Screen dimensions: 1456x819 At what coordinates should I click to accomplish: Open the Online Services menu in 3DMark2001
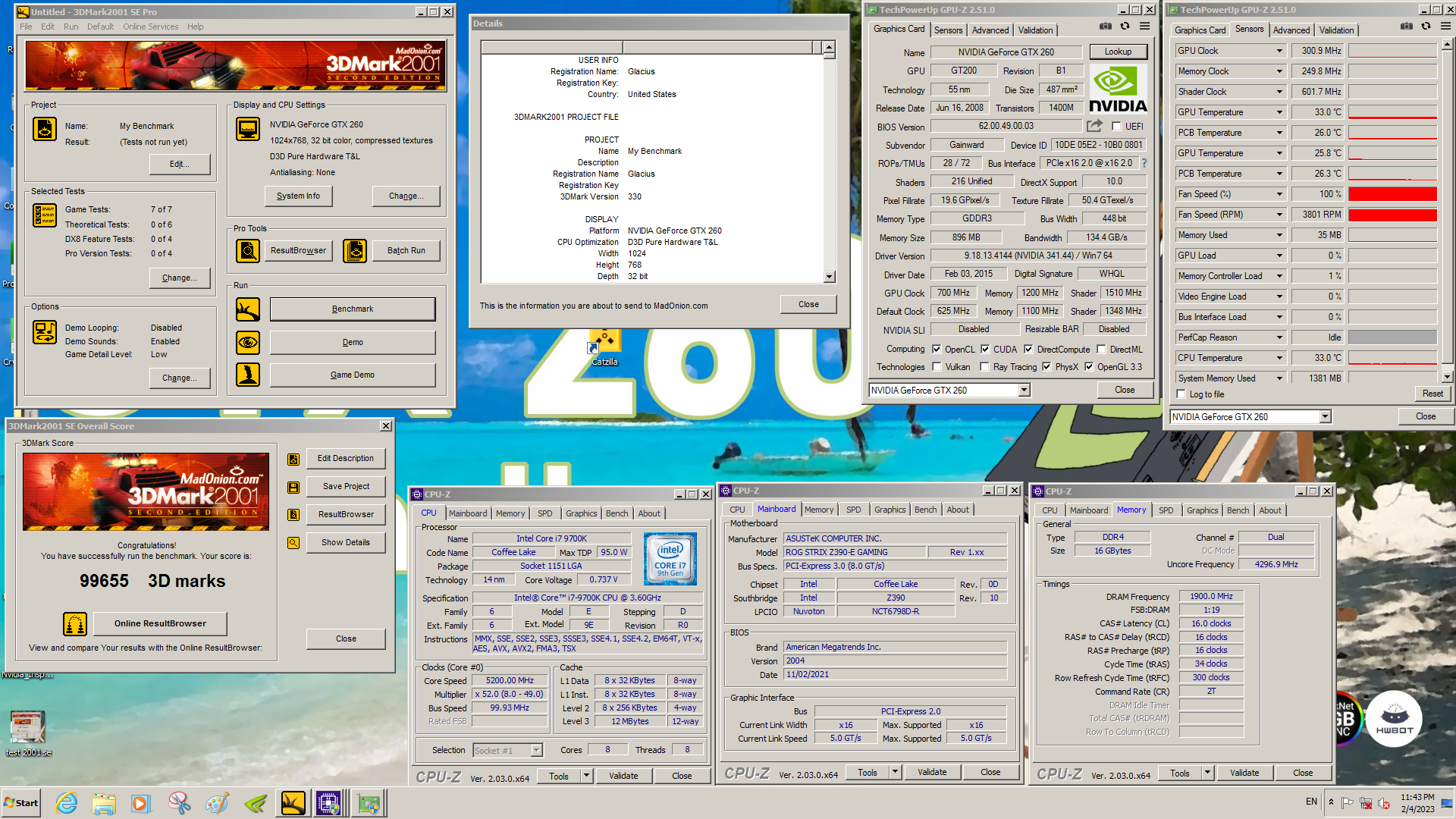click(151, 27)
